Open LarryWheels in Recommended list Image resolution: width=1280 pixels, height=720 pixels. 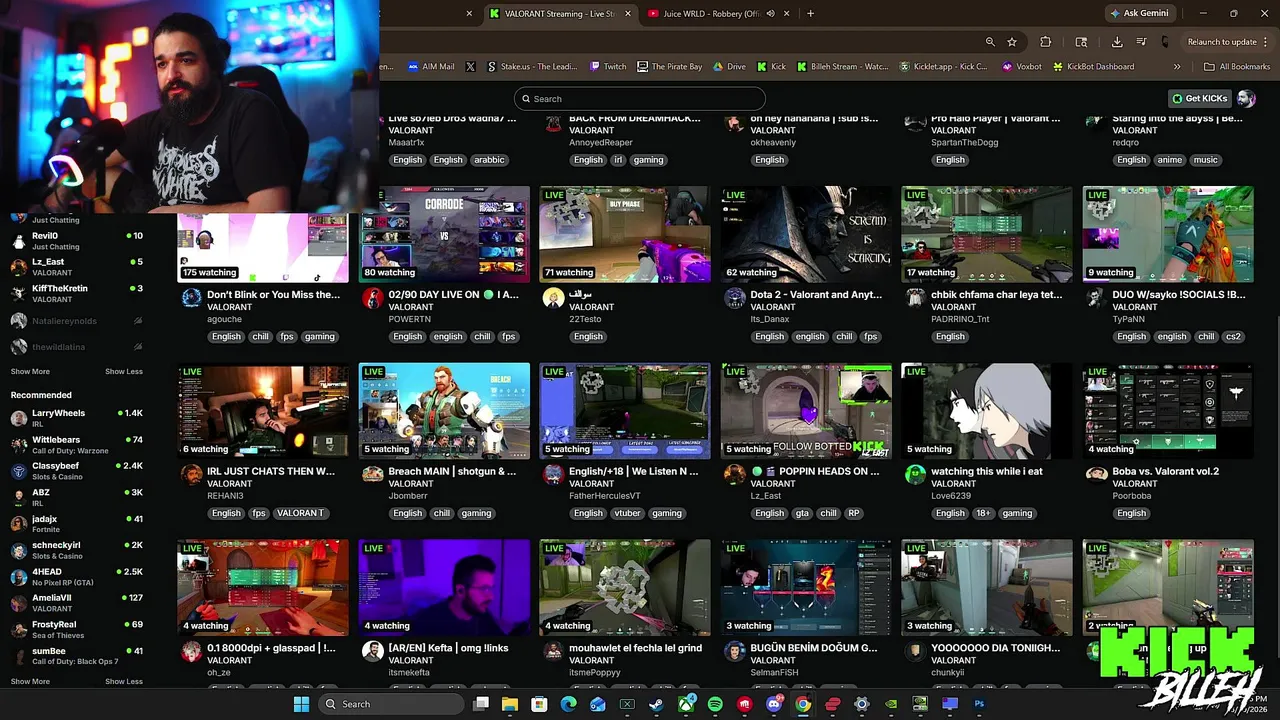pos(76,418)
